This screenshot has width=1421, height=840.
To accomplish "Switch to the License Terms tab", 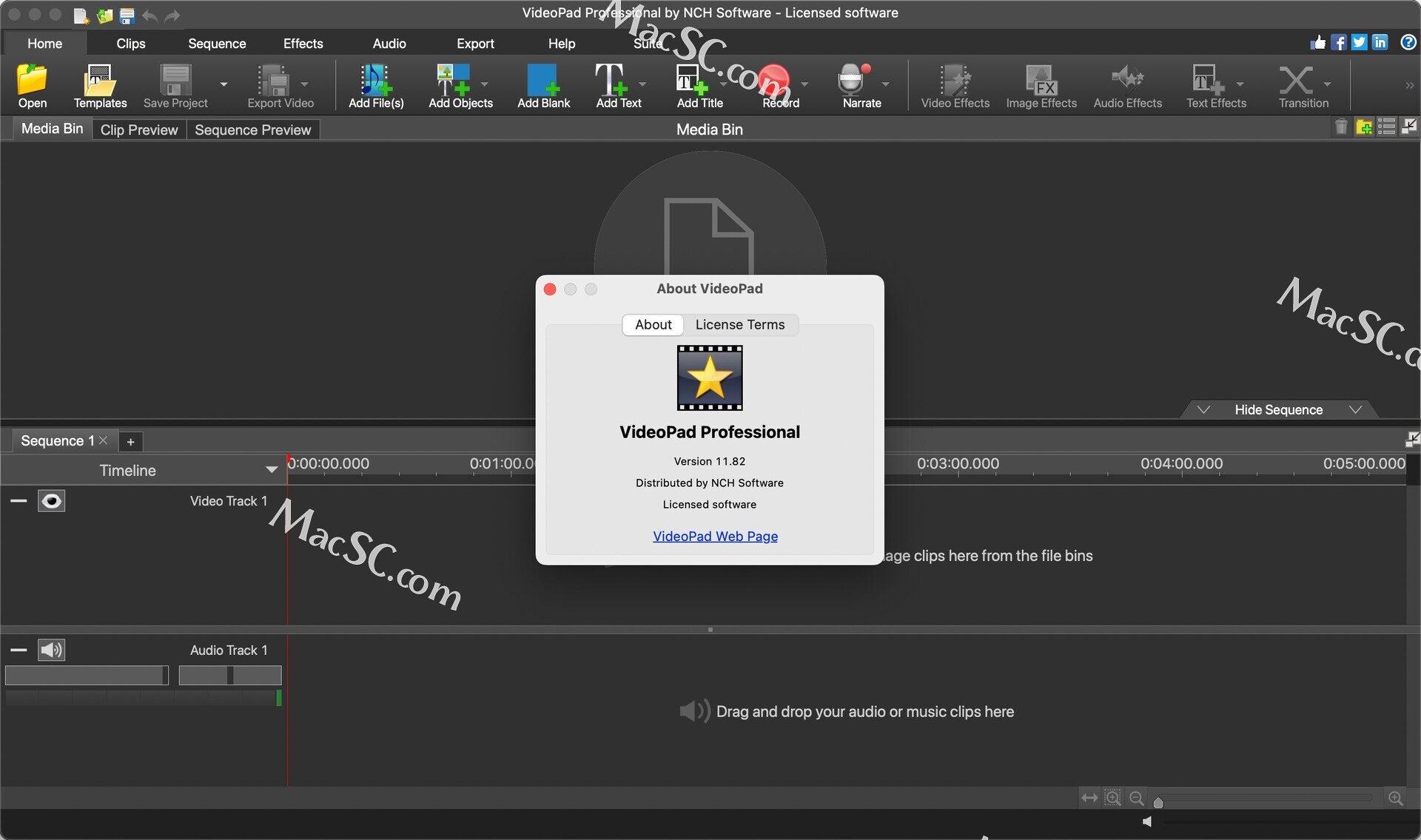I will click(740, 324).
